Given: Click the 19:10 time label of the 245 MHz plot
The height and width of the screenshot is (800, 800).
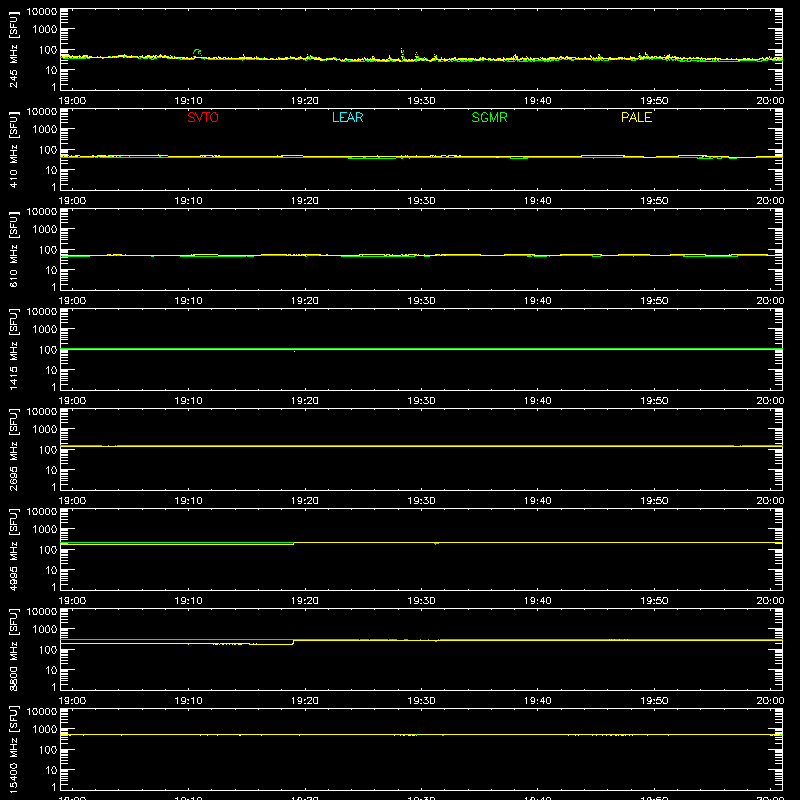Looking at the screenshot, I should point(189,101).
